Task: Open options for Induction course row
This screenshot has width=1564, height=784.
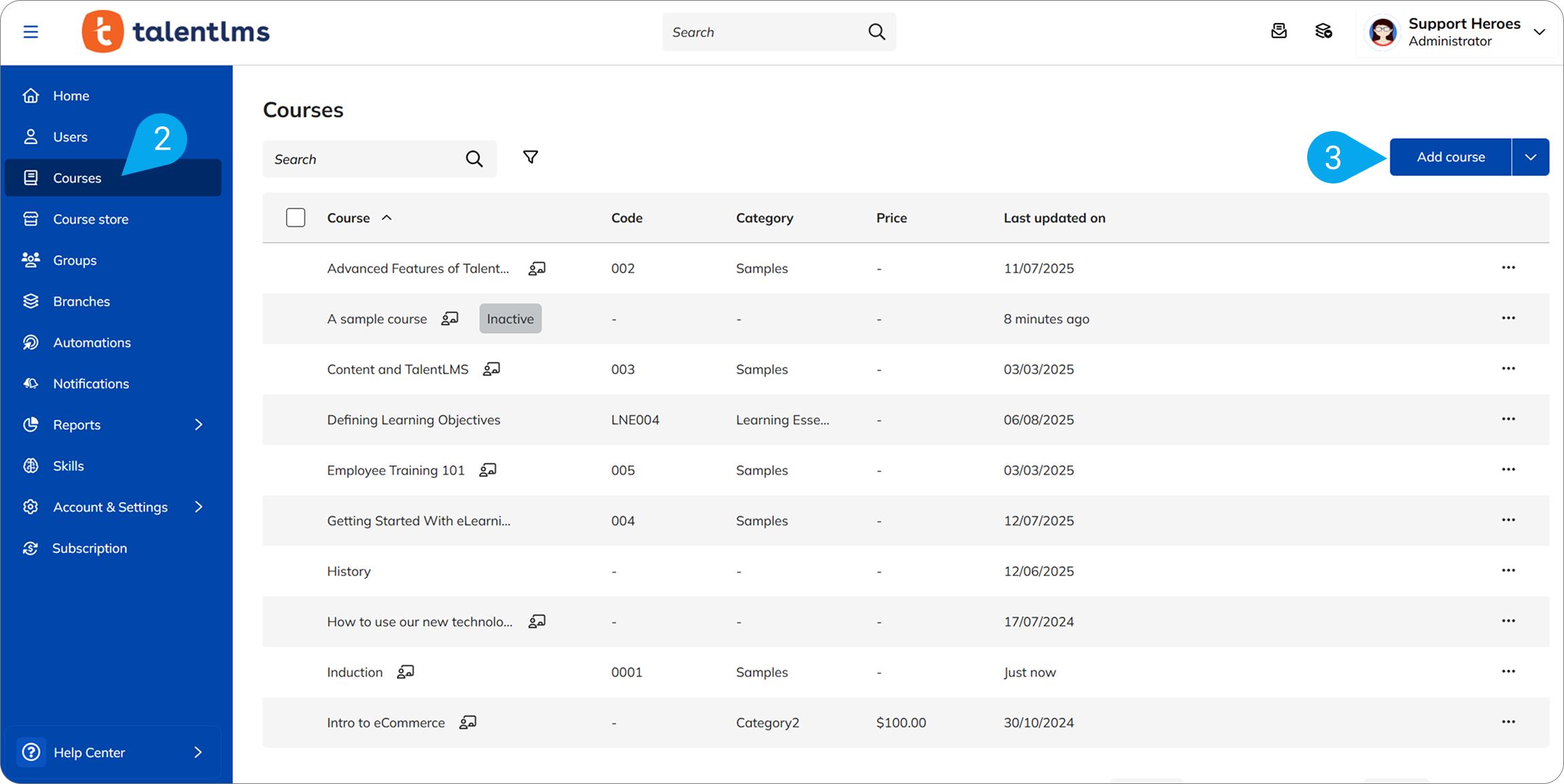Action: (x=1508, y=671)
